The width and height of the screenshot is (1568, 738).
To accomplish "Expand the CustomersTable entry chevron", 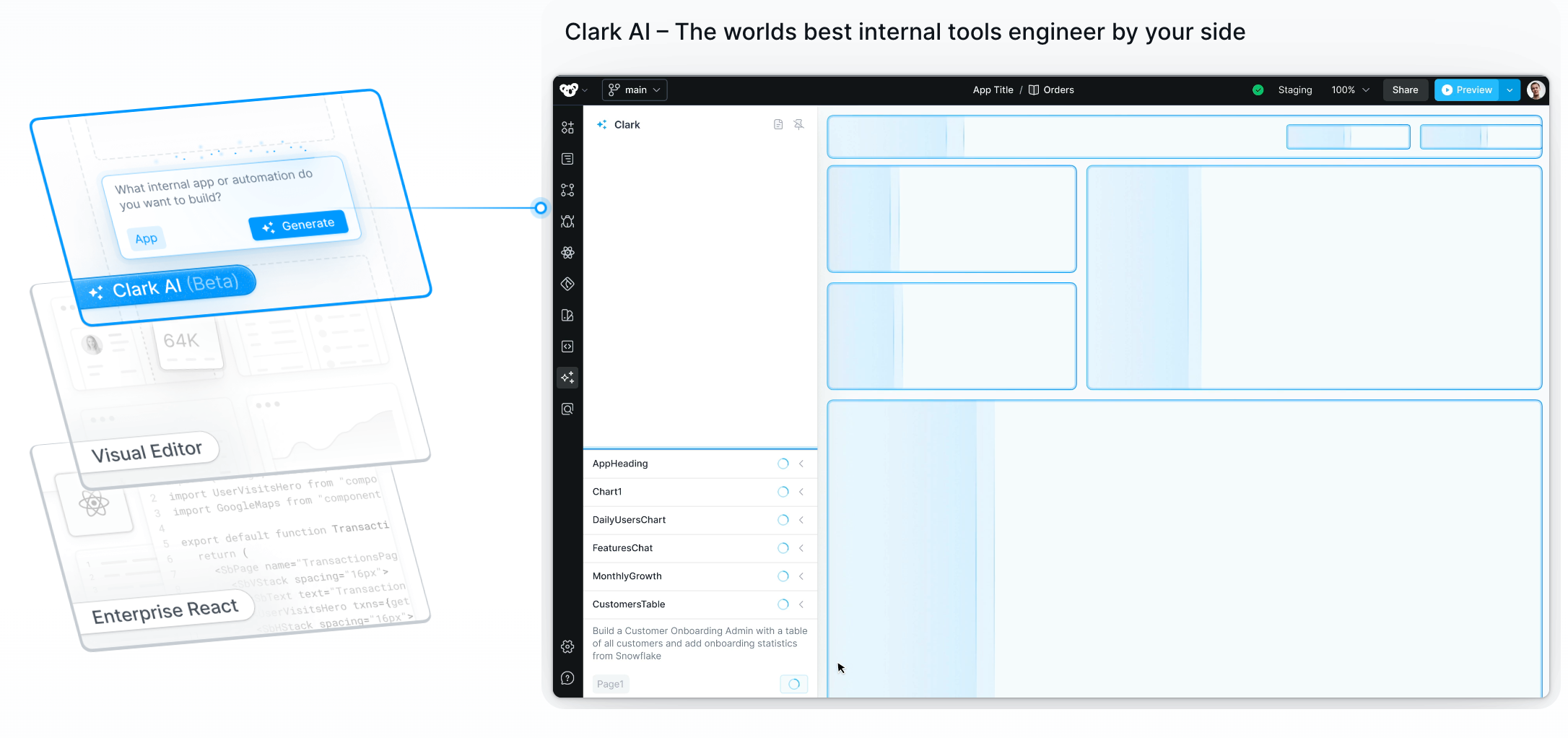I will click(801, 604).
